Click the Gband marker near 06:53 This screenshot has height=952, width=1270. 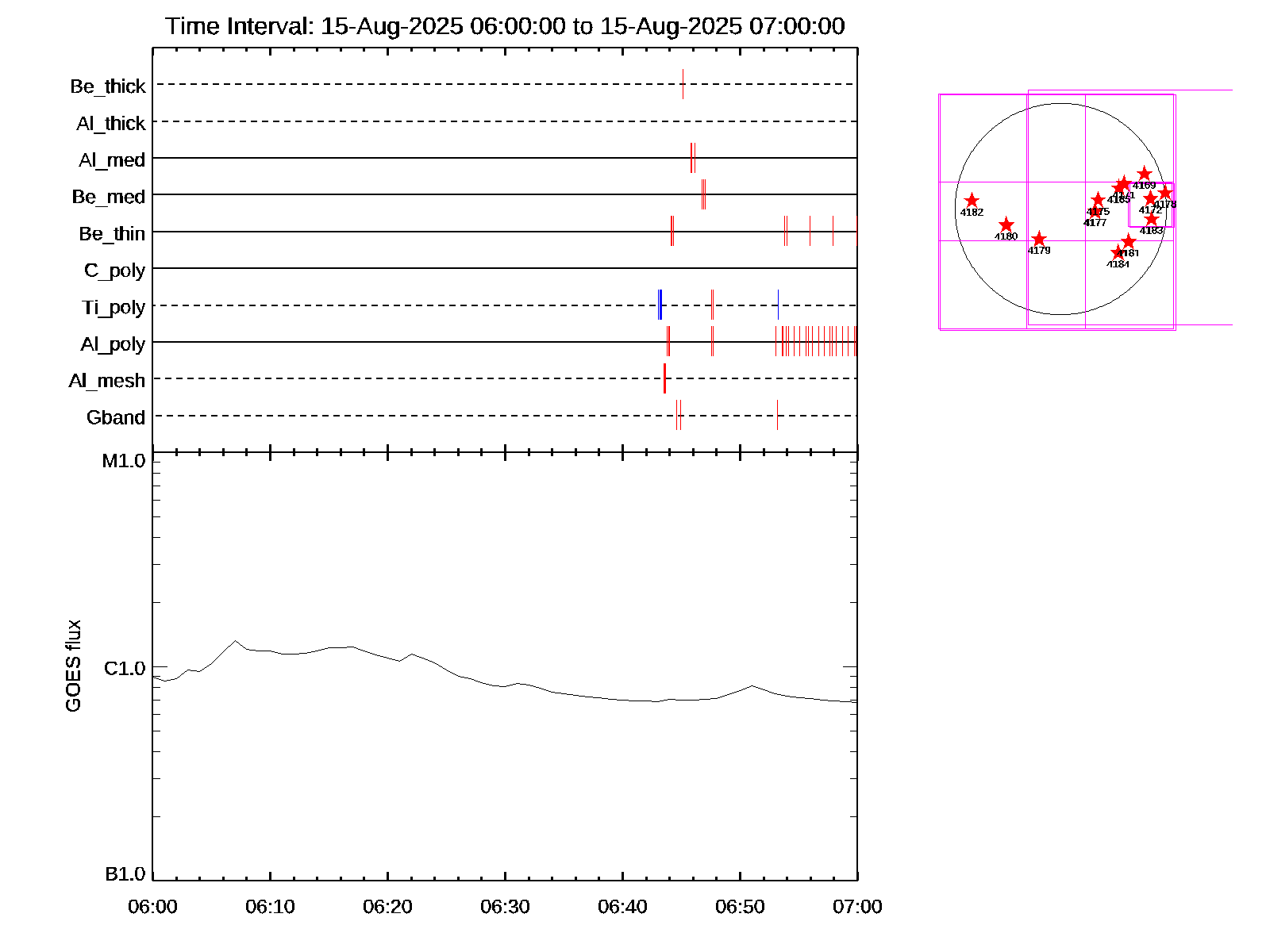point(777,415)
